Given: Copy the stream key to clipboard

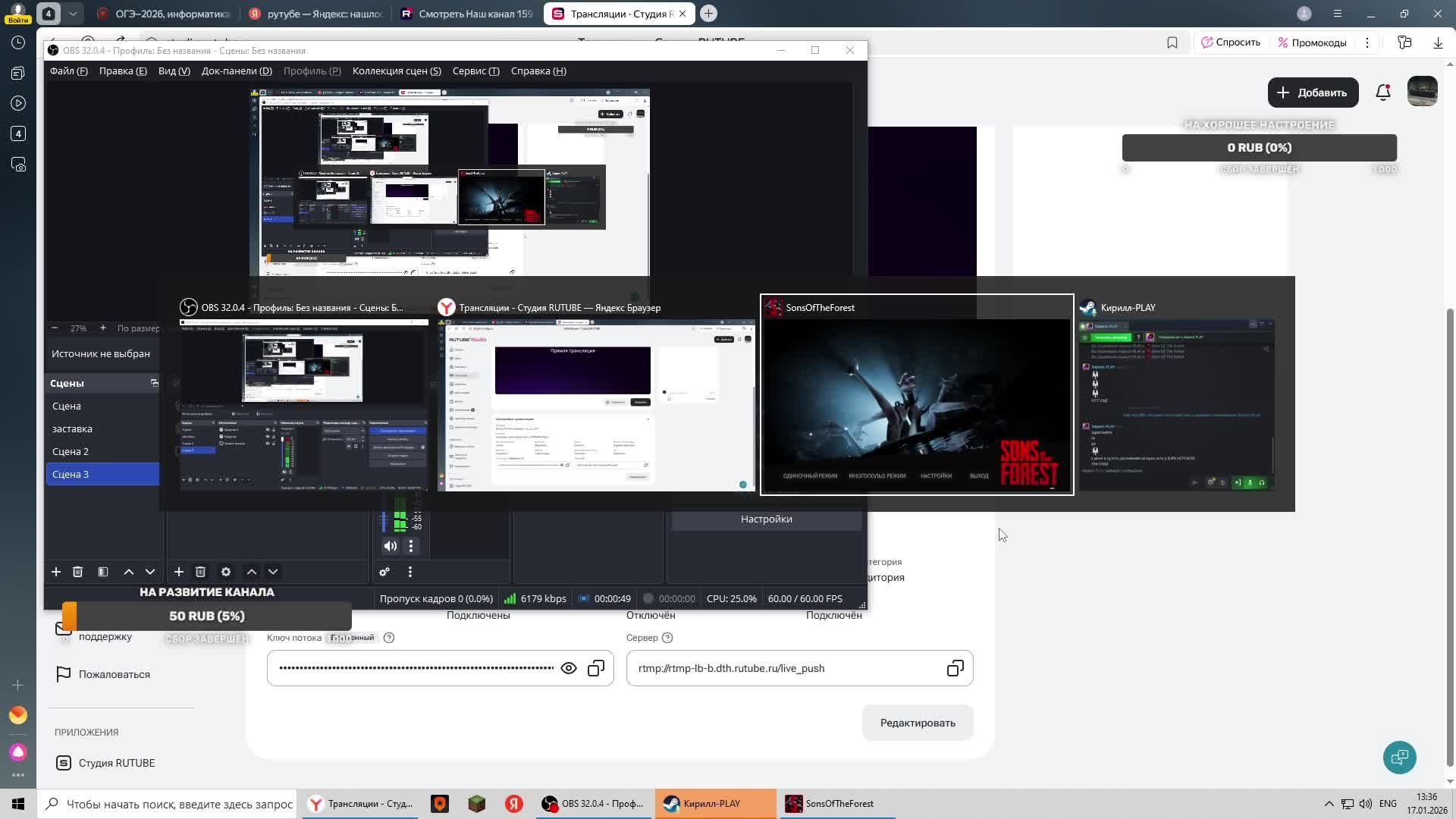Looking at the screenshot, I should (596, 668).
